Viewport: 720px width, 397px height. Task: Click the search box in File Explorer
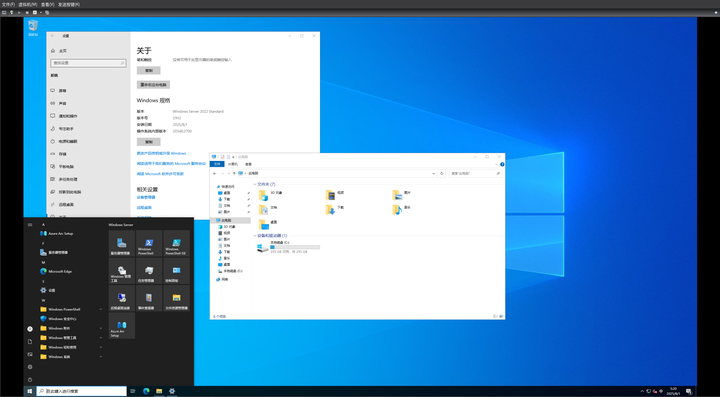point(475,173)
